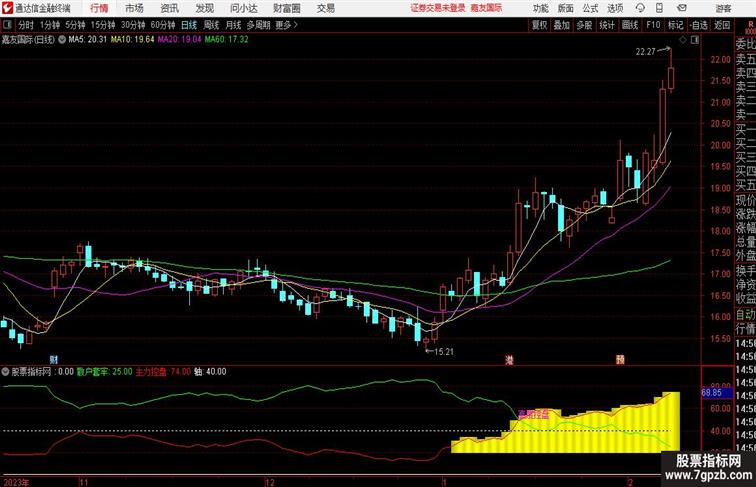Screen dimensions: 756x487
Task: Click the 游客 account button
Action: click(723, 8)
